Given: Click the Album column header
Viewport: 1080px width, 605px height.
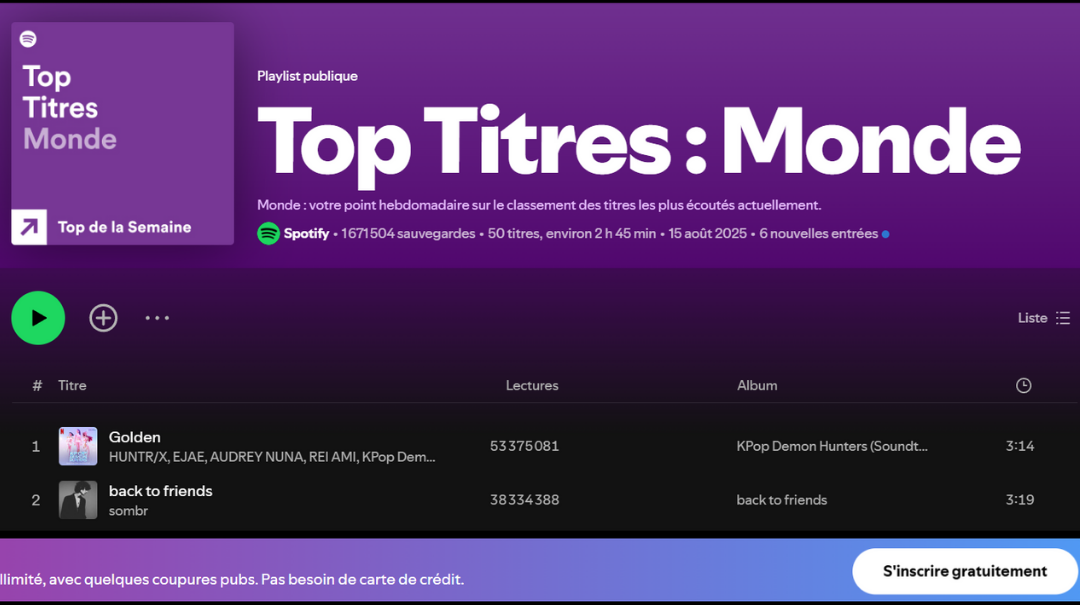Looking at the screenshot, I should (757, 385).
